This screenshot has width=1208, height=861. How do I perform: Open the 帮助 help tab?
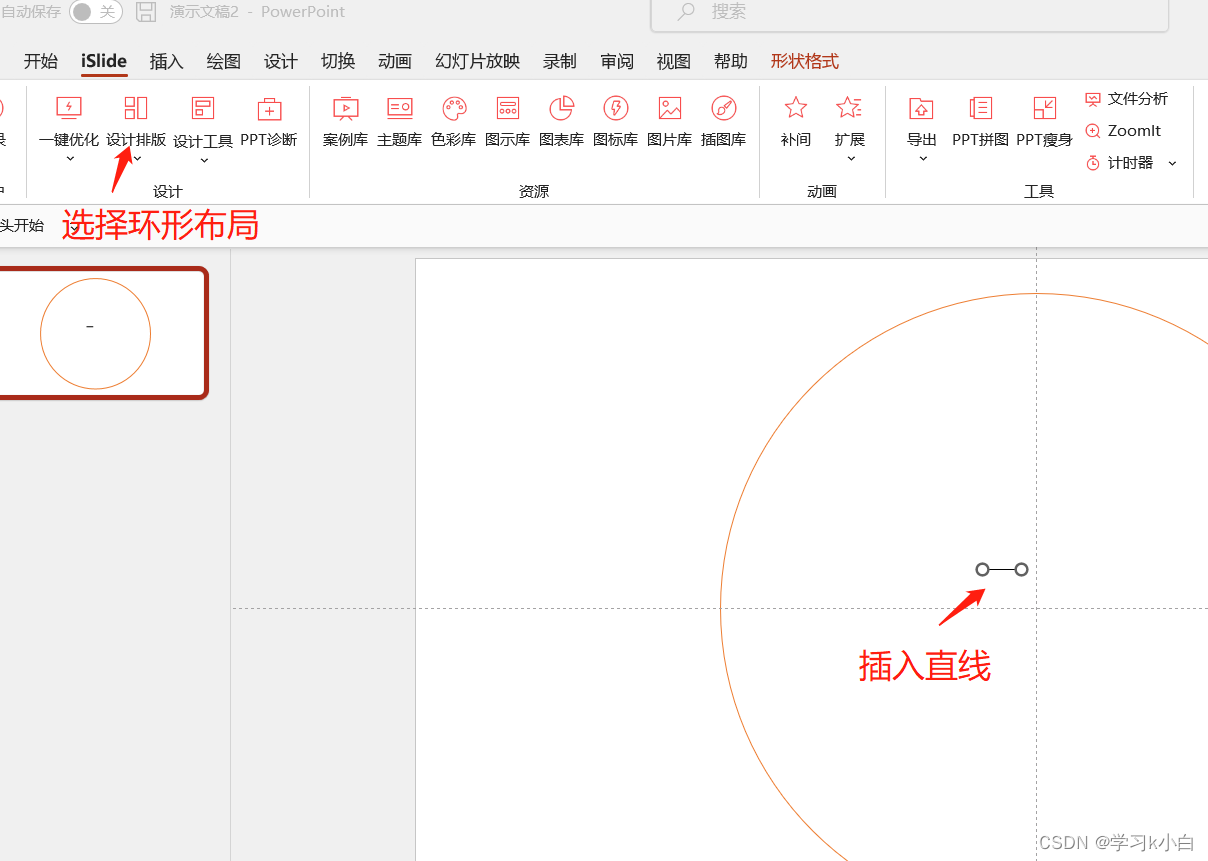point(731,62)
